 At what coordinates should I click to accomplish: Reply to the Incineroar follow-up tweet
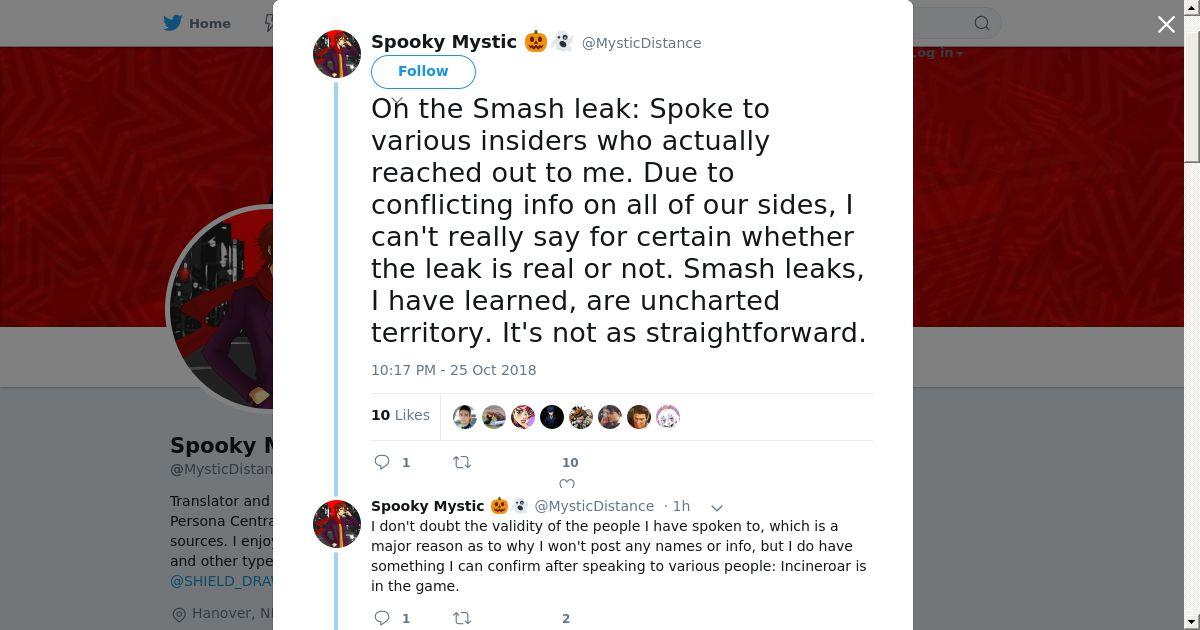coord(382,618)
